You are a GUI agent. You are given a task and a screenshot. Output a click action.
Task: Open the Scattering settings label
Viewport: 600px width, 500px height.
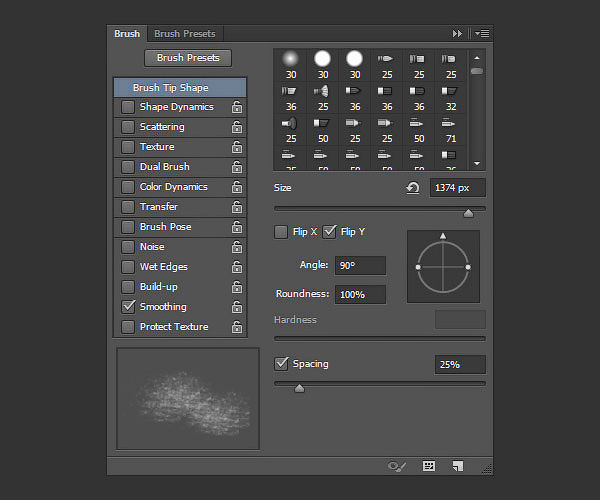pyautogui.click(x=162, y=127)
